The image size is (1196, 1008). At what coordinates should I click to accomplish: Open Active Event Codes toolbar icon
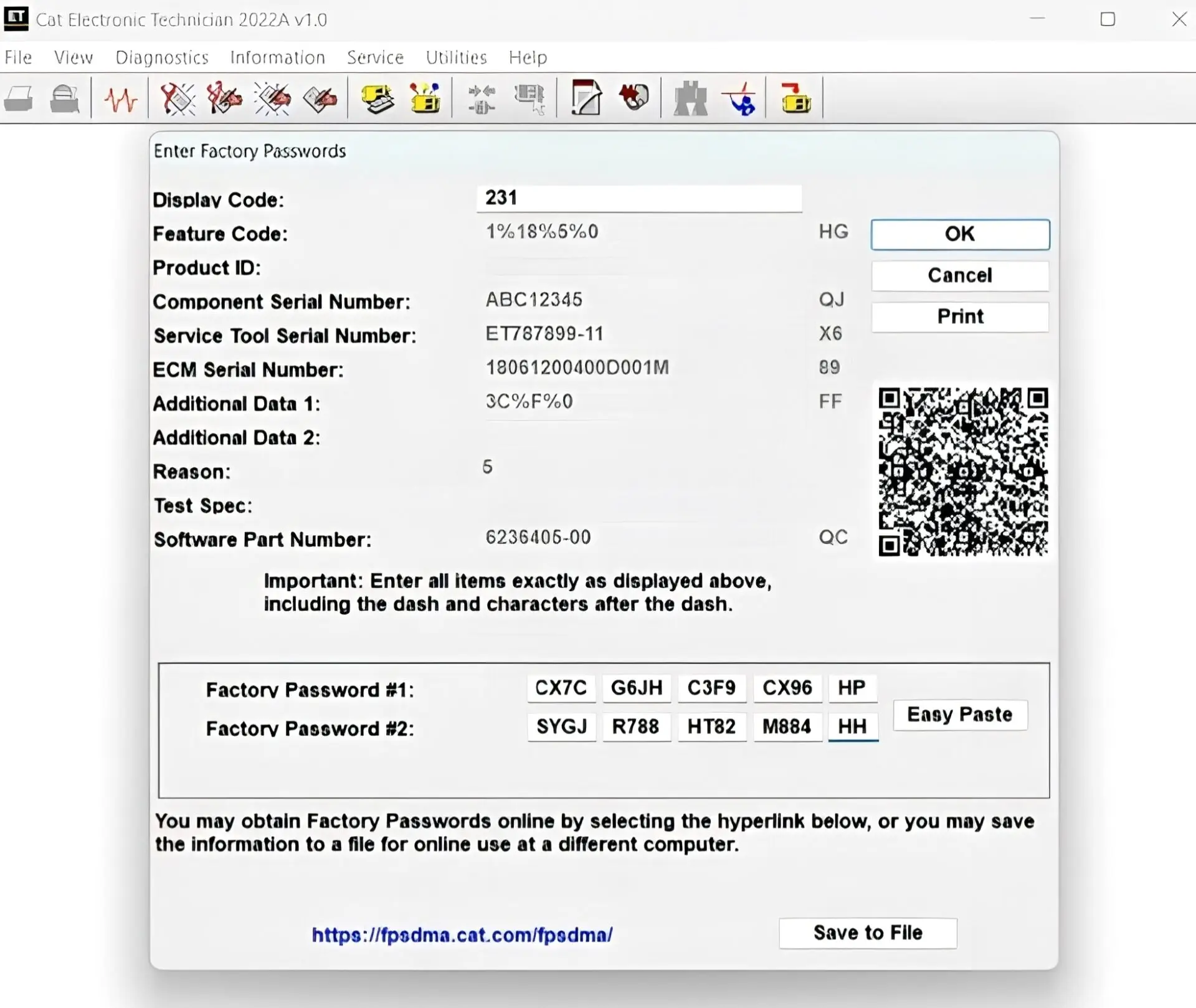click(273, 98)
